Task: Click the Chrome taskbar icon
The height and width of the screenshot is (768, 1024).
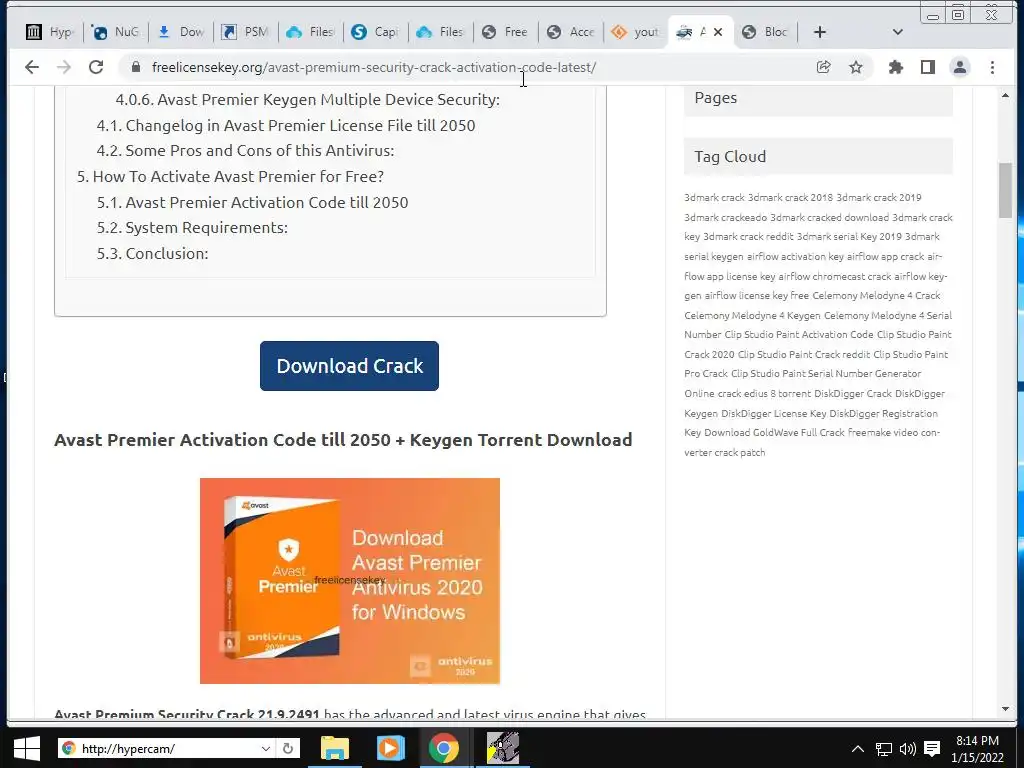Action: tap(443, 748)
